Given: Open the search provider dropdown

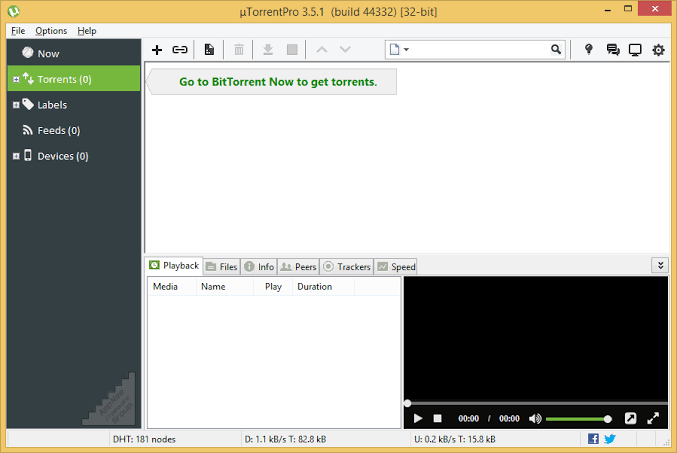Looking at the screenshot, I should click(x=399, y=49).
